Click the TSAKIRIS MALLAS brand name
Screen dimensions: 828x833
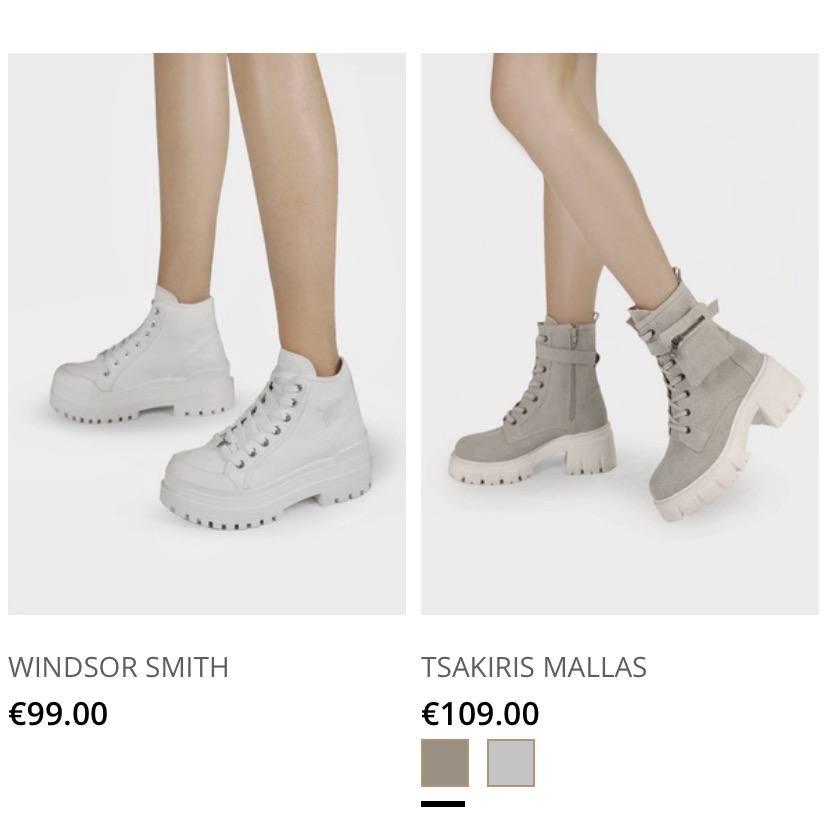point(534,667)
